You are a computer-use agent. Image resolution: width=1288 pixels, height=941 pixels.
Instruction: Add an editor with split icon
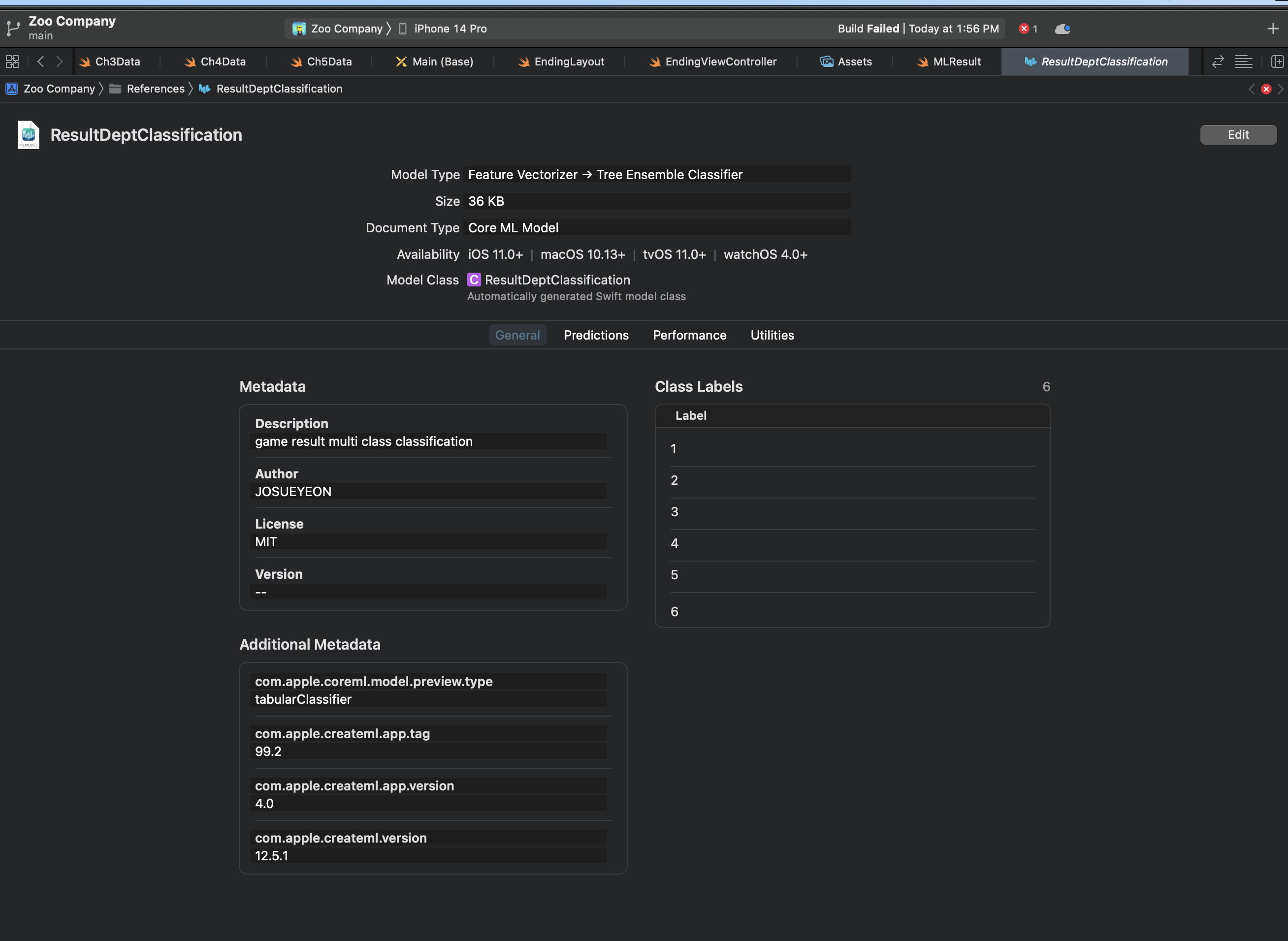1277,62
